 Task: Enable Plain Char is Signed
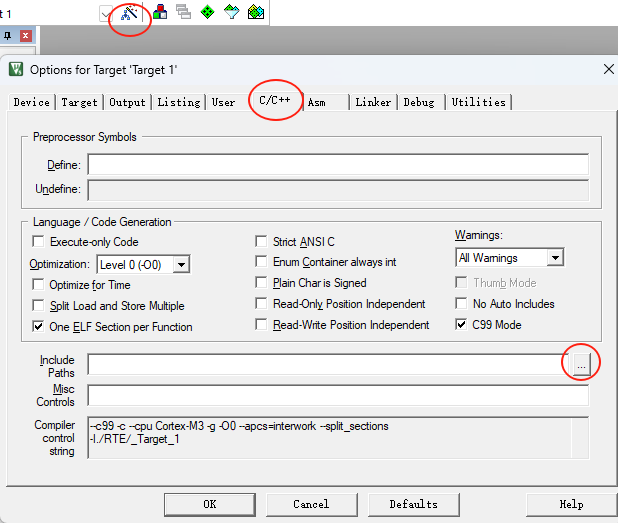pyautogui.click(x=261, y=282)
